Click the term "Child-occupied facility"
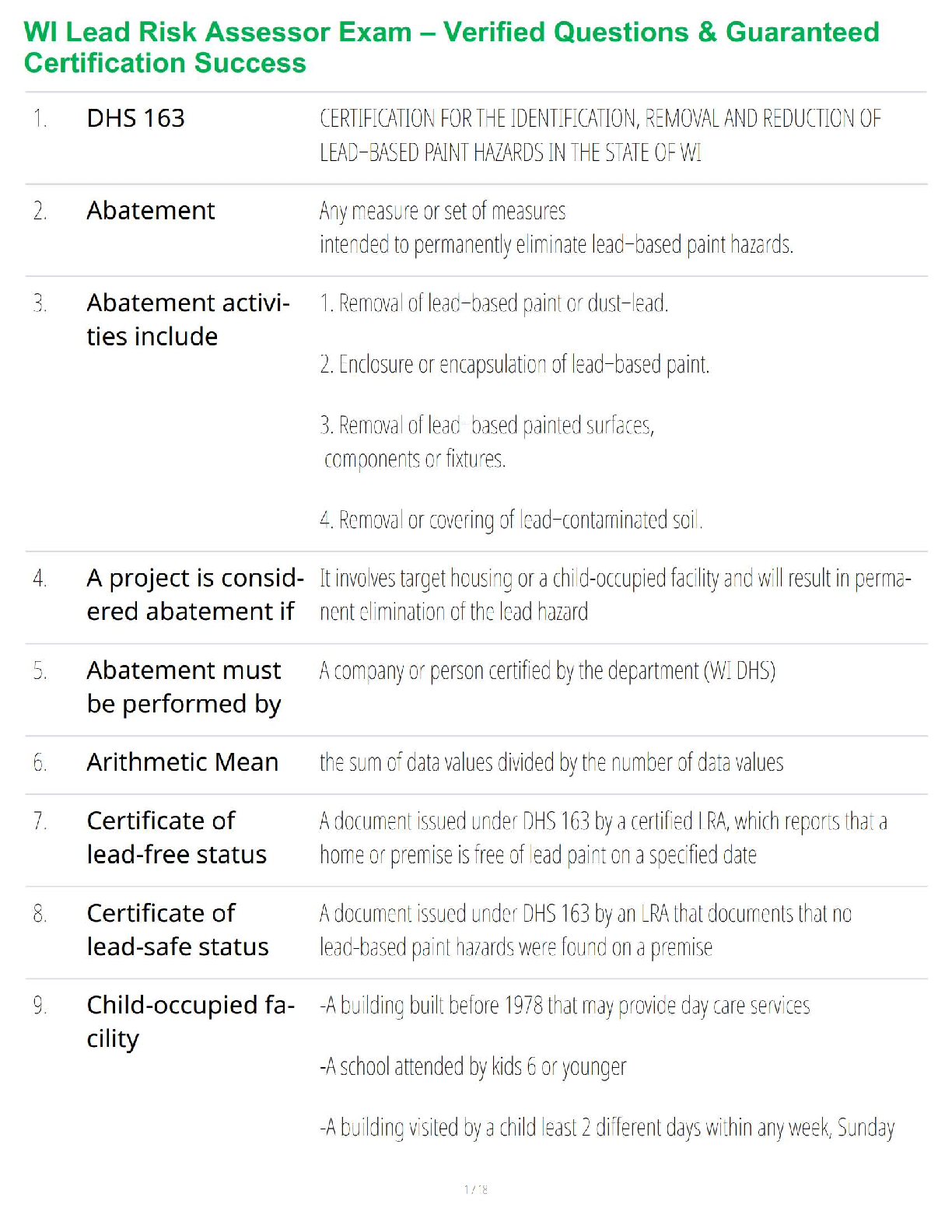This screenshot has height=1232, width=952. (191, 1021)
